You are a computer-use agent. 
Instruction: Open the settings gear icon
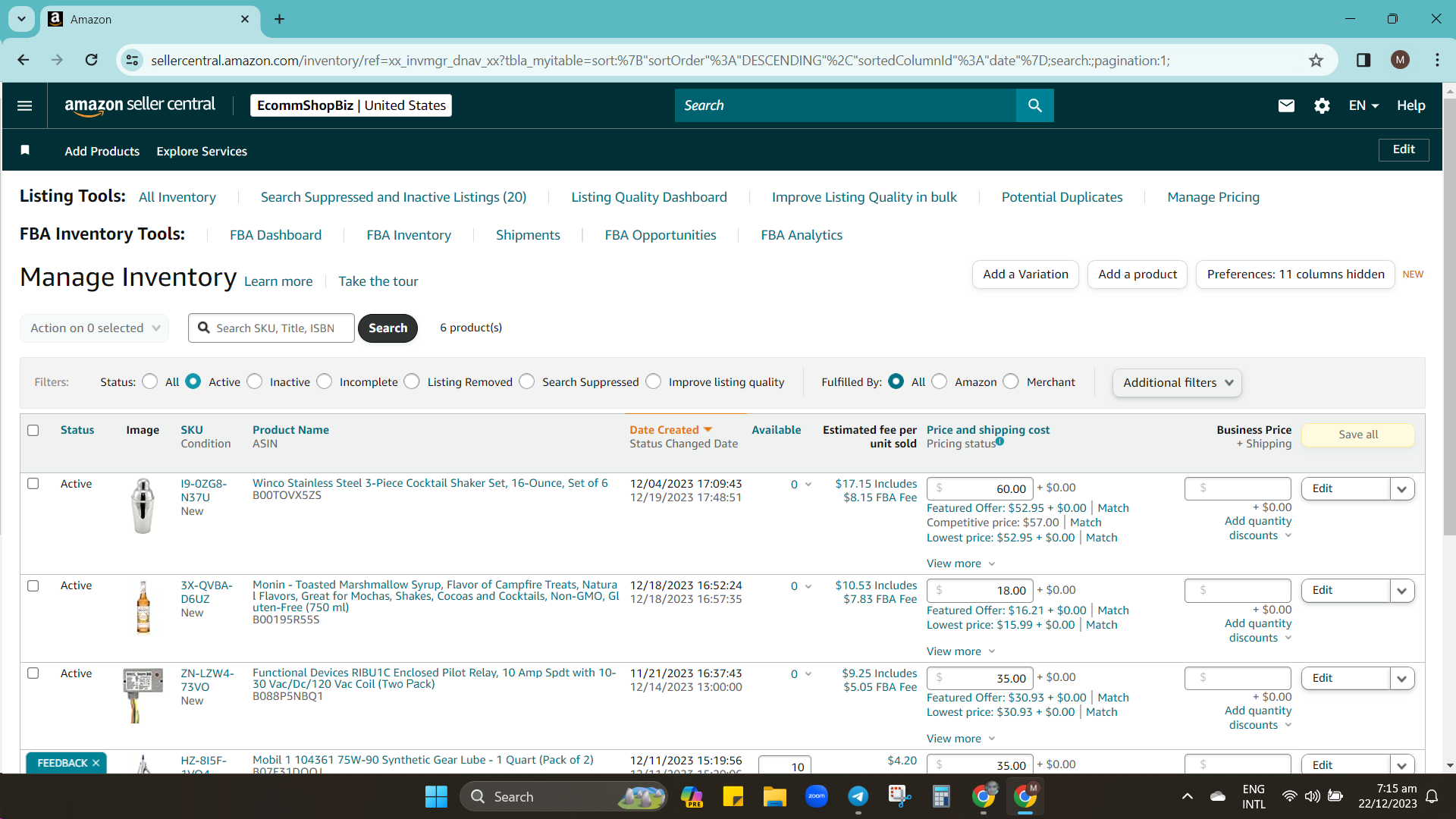1322,105
